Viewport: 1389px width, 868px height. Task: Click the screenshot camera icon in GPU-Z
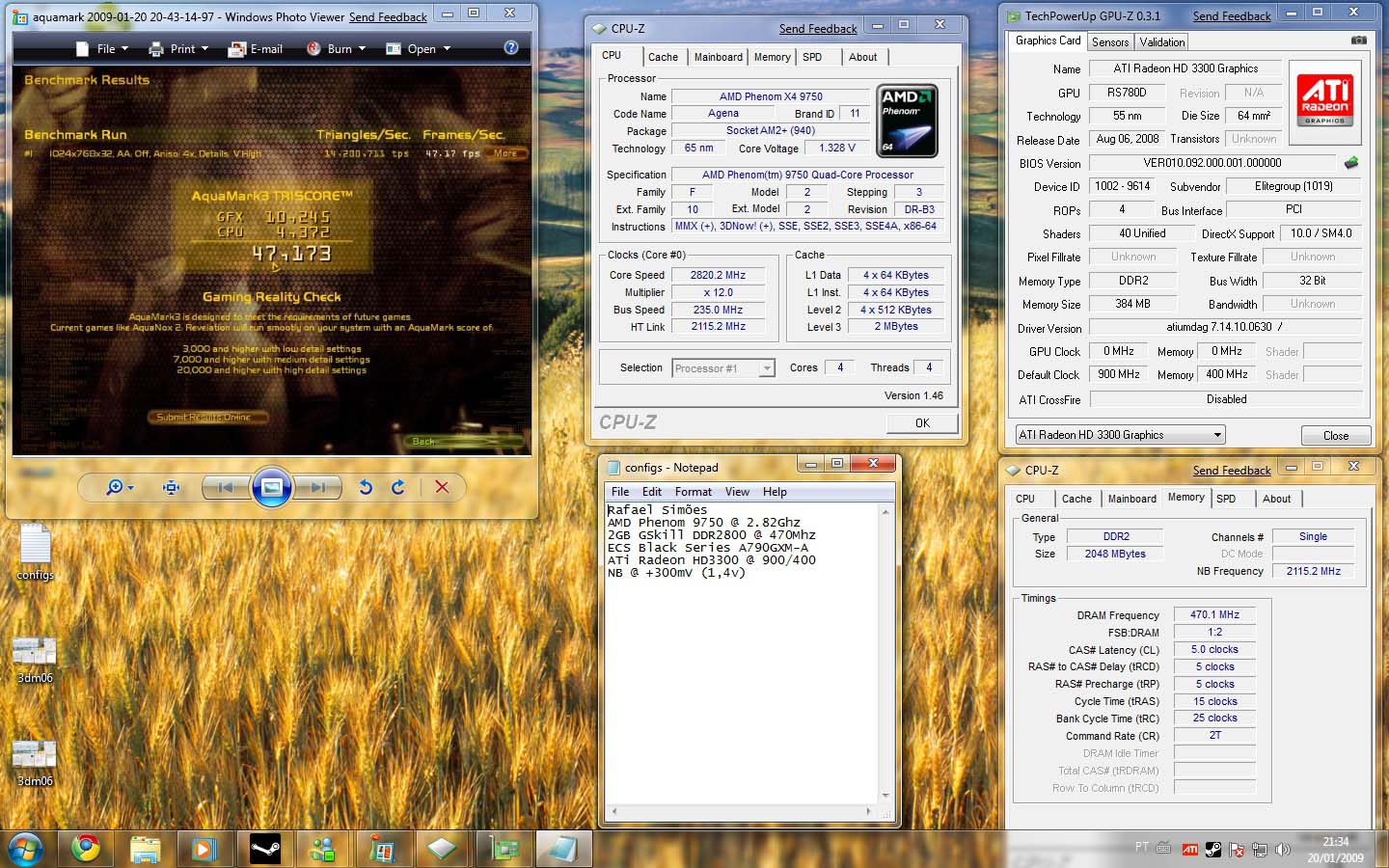1358,41
